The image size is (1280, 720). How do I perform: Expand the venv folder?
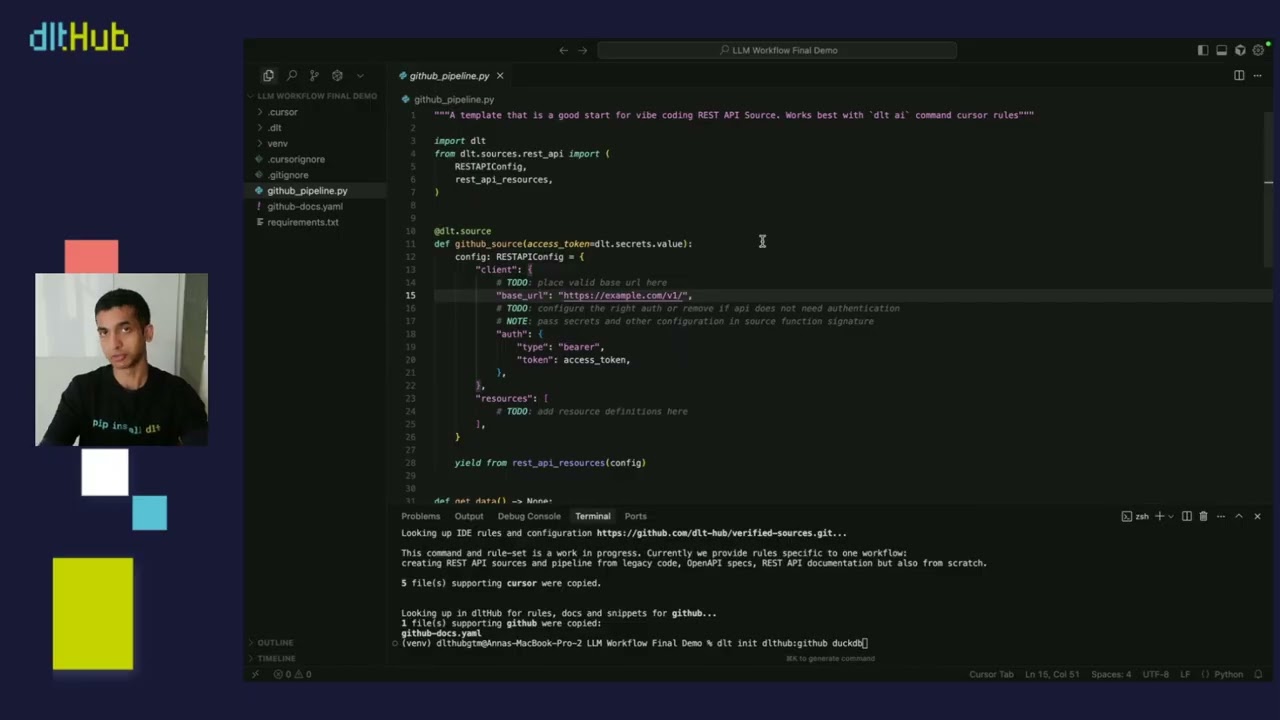(277, 143)
